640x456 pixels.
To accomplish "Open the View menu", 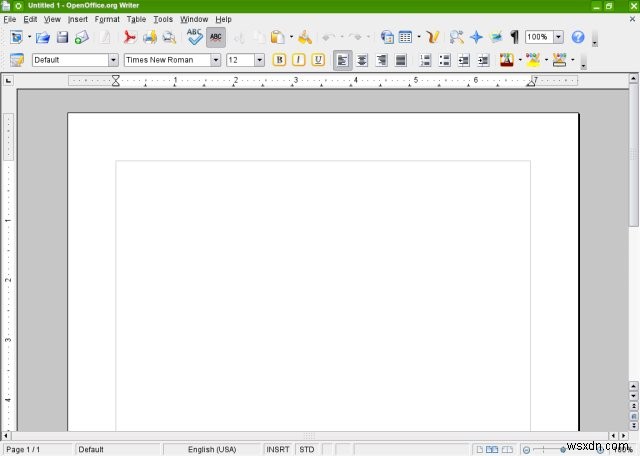I will coord(52,19).
